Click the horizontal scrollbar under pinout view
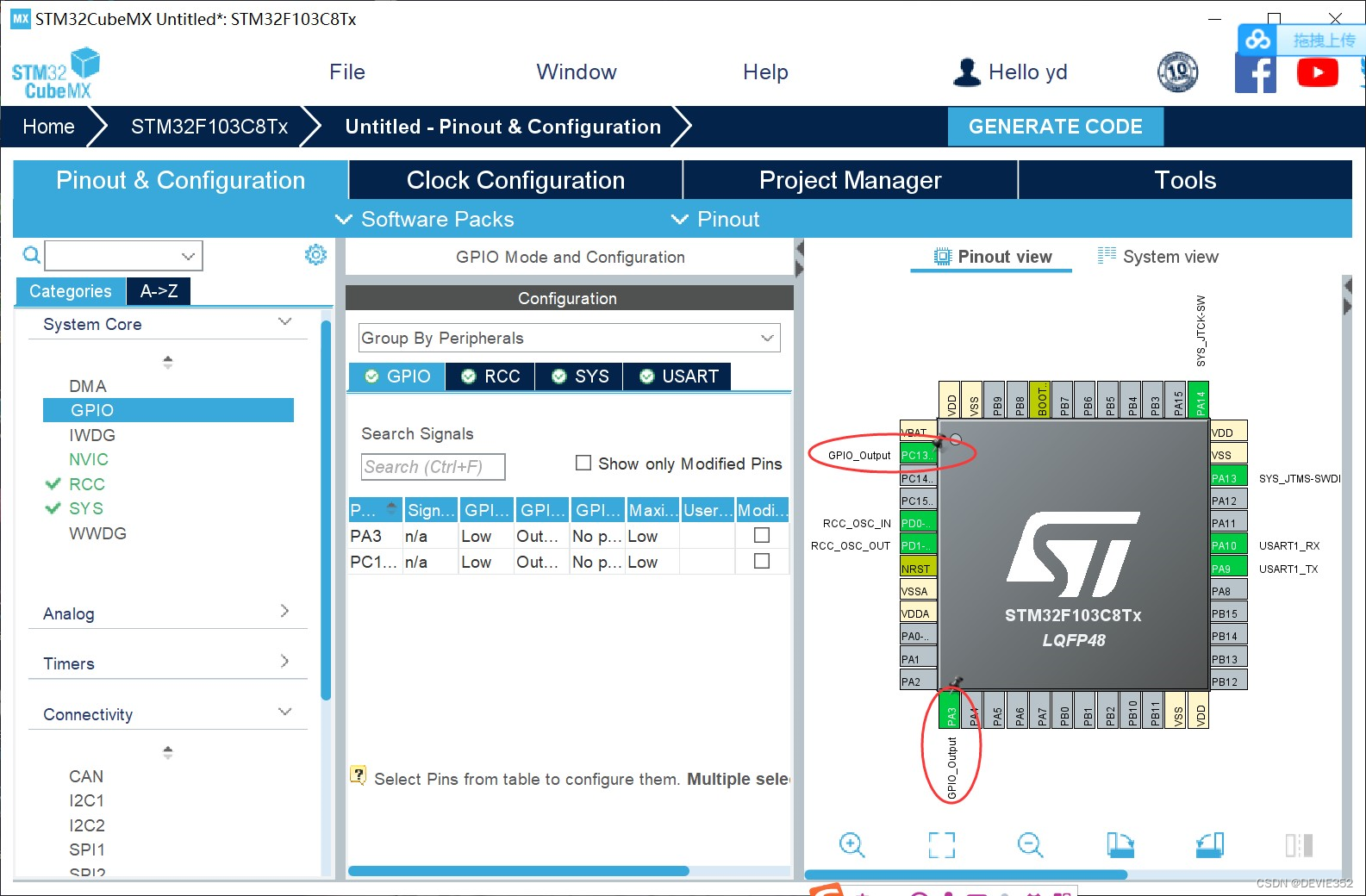1366x896 pixels. tap(965, 874)
